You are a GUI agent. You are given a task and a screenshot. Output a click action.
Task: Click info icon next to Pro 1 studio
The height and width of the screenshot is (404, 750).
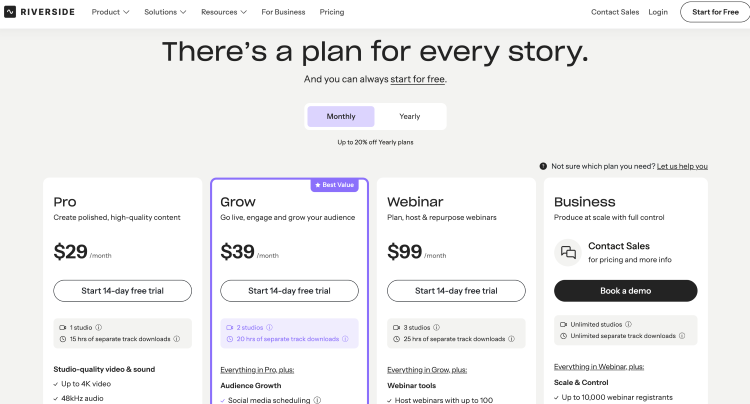[x=99, y=328]
